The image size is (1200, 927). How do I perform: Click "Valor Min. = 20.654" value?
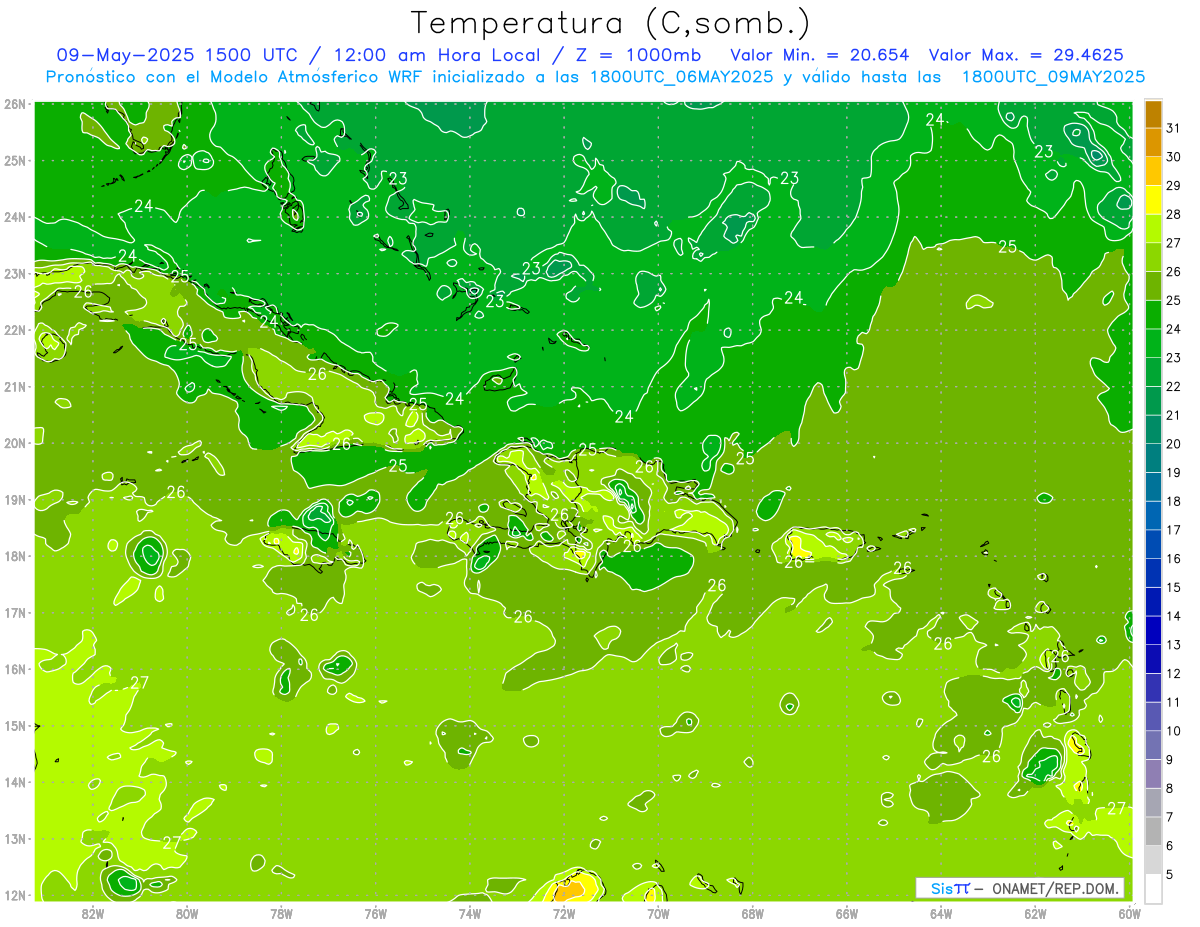[820, 55]
